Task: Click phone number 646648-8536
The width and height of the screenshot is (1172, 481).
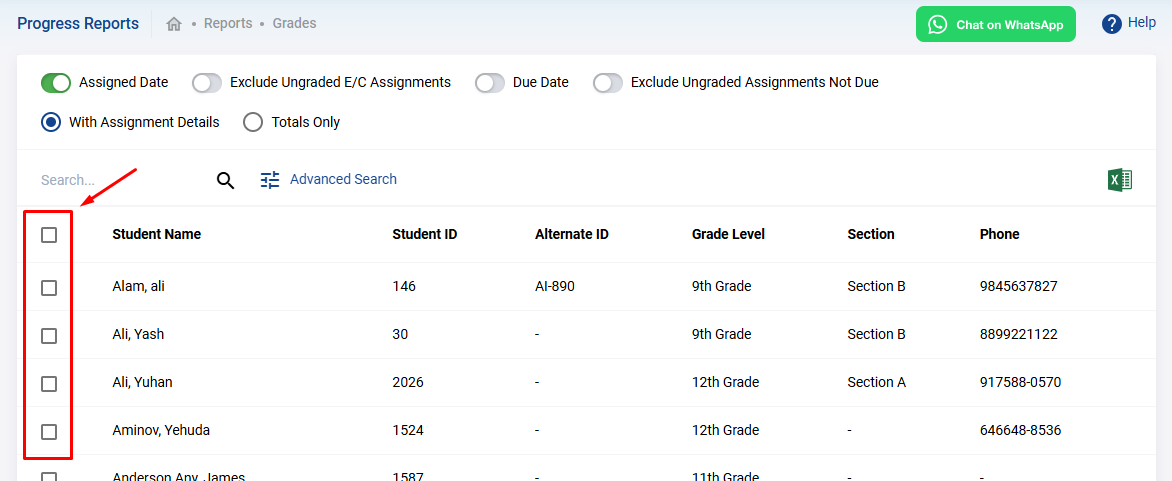Action: 1020,430
